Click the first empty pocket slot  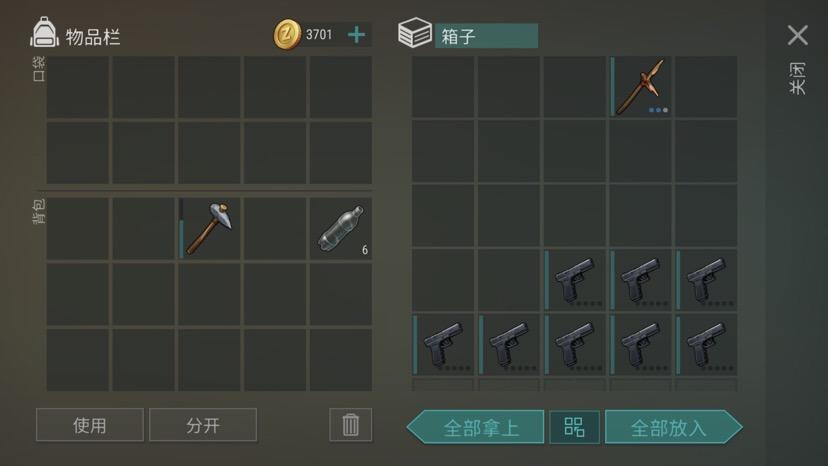(x=78, y=87)
